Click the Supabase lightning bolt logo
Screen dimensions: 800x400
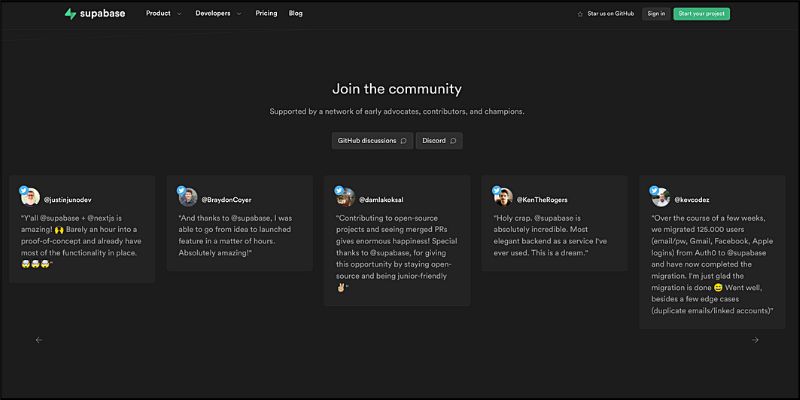[70, 14]
